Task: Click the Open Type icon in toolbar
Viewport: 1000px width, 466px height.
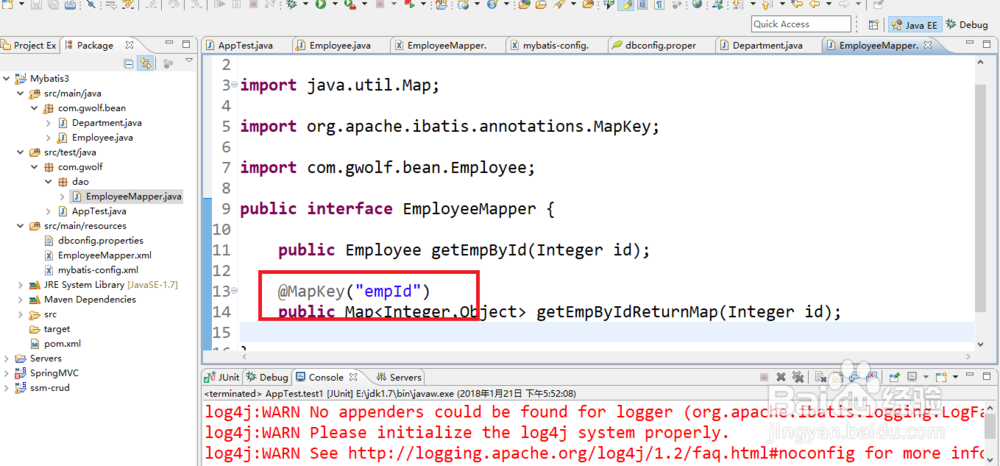Action: [x=524, y=4]
